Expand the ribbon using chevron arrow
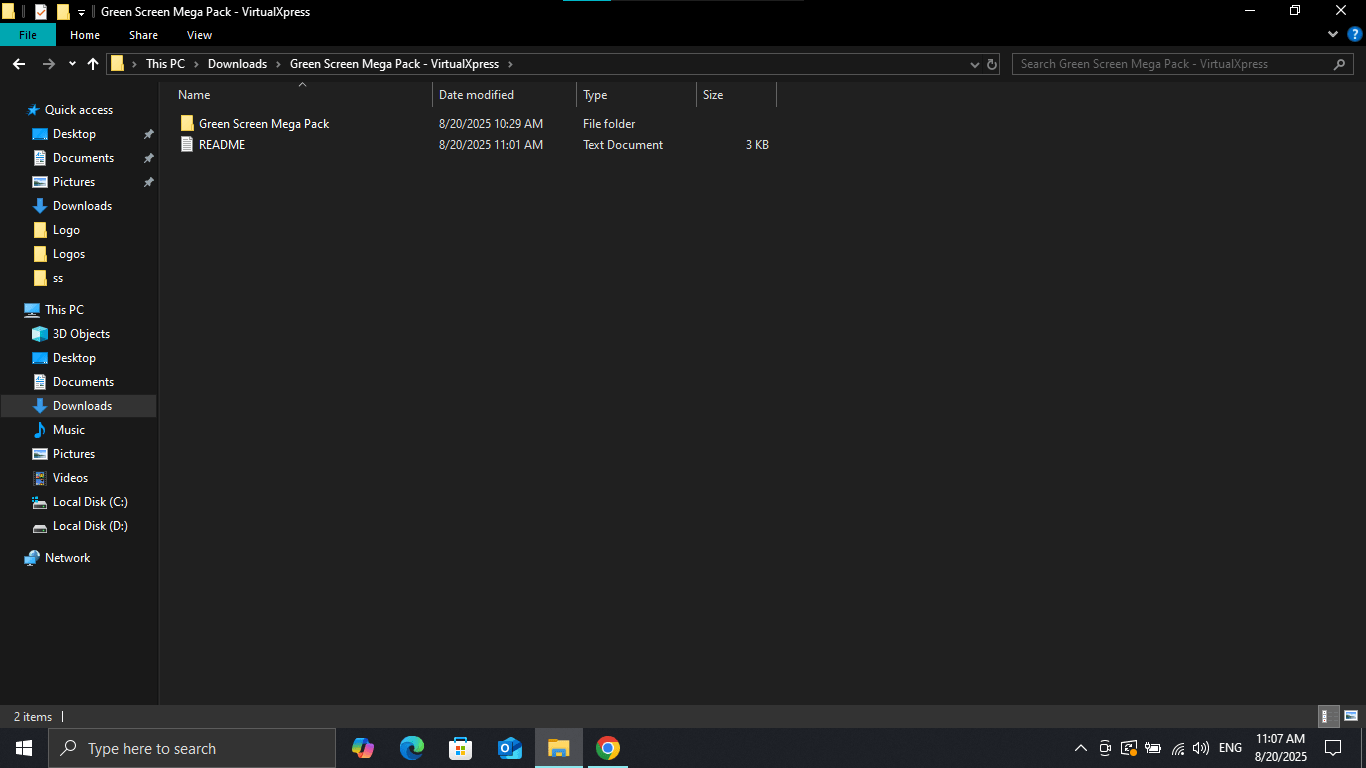The width and height of the screenshot is (1366, 768). pos(1332,34)
